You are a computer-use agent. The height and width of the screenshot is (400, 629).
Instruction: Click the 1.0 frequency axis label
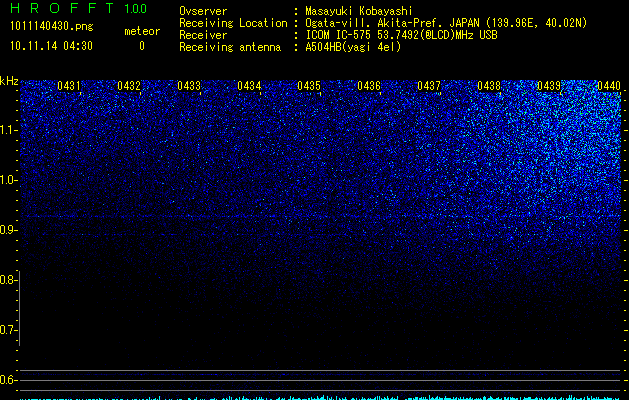(x=9, y=180)
